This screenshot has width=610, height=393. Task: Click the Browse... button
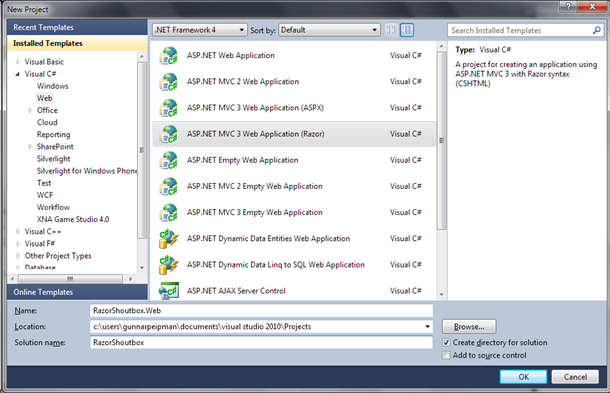pyautogui.click(x=469, y=326)
